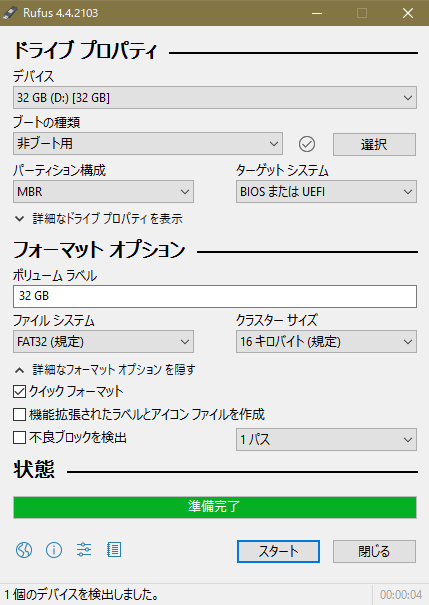The image size is (429, 605).
Task: Open the パーティション構成 MBR dropdown
Action: pos(103,192)
